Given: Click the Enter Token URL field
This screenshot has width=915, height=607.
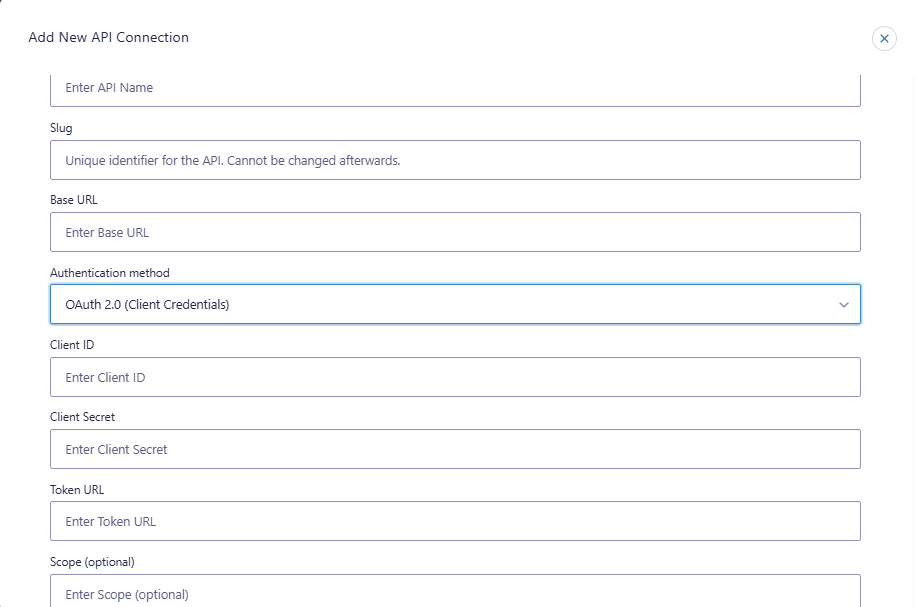Looking at the screenshot, I should [455, 521].
